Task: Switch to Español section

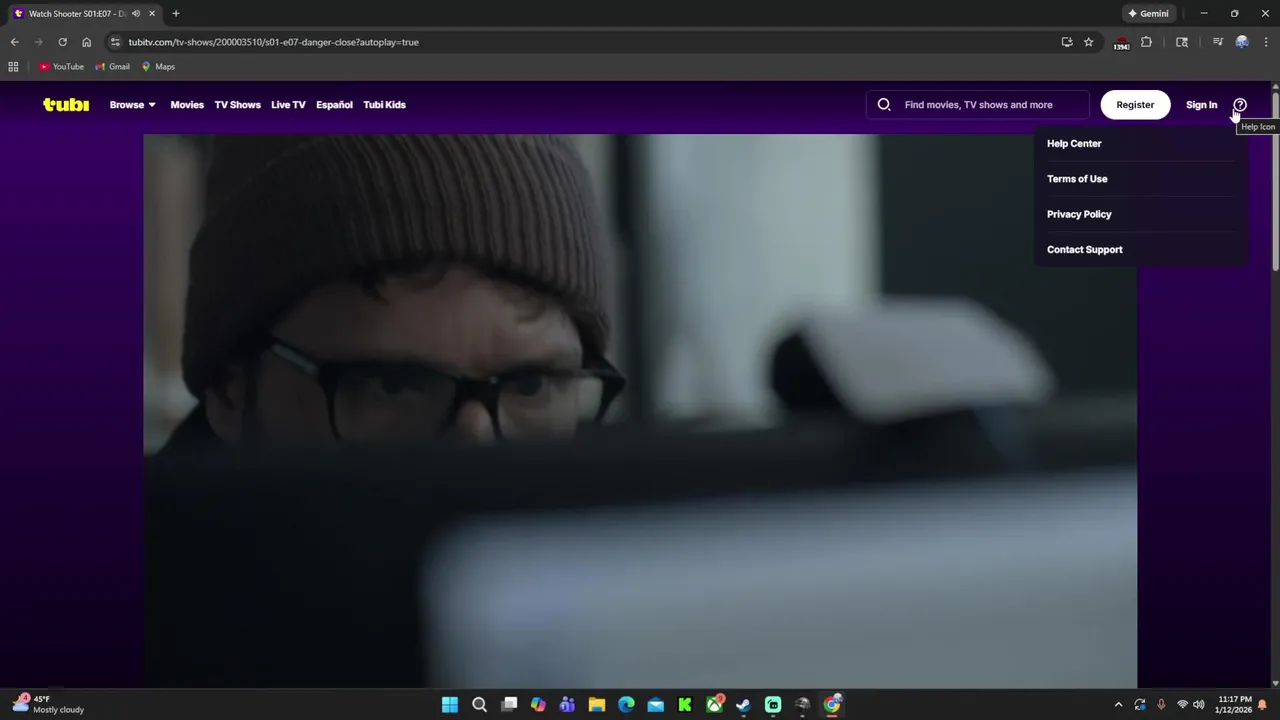Action: click(334, 104)
